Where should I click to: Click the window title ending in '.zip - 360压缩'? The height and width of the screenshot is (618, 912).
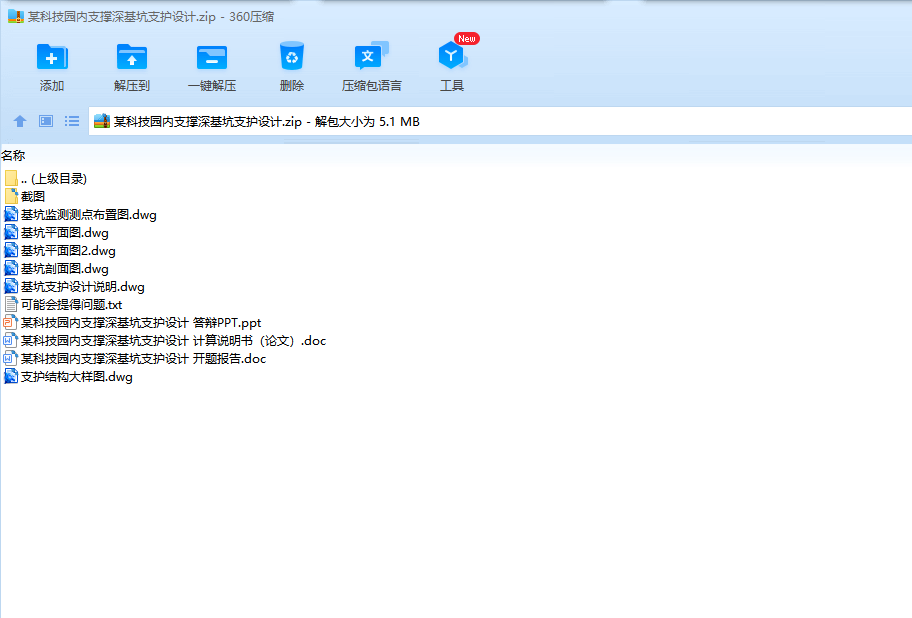[x=151, y=16]
